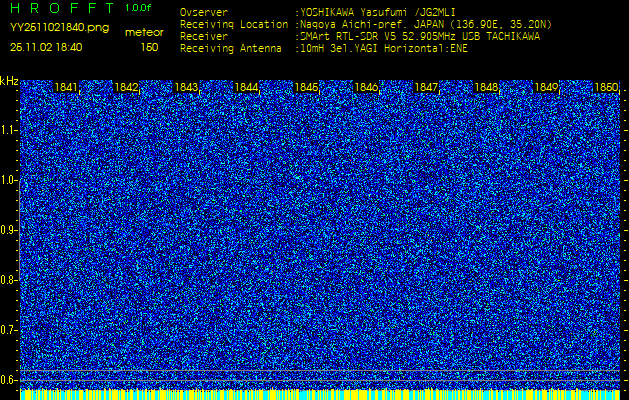
Task: Click the 1843 time marker
Action: (x=186, y=87)
